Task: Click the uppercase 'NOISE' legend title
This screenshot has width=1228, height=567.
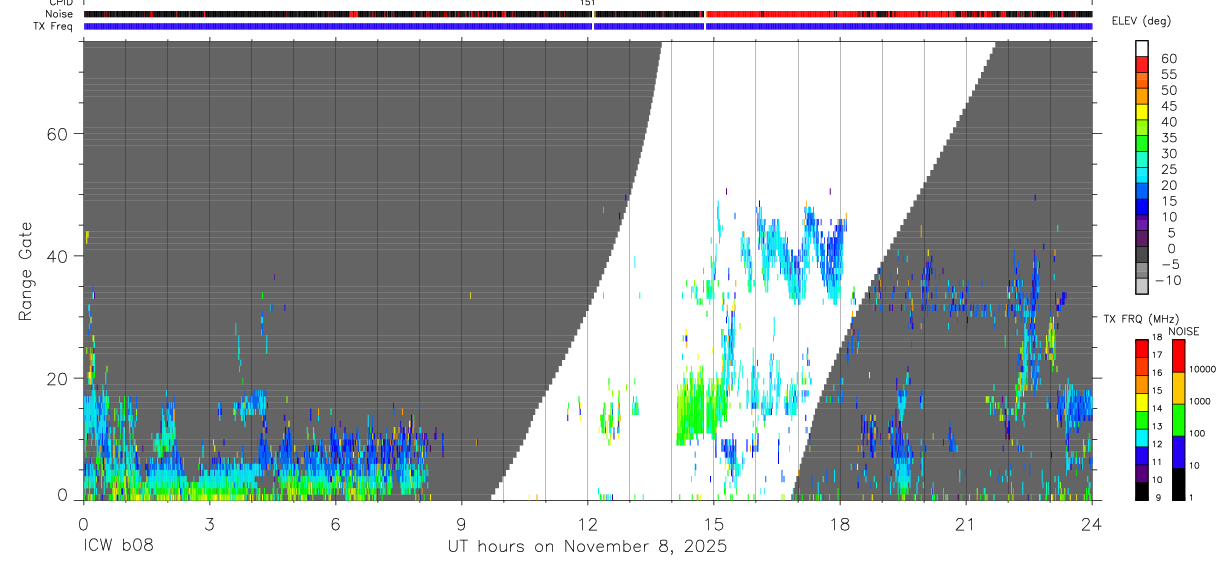Action: click(x=1184, y=332)
